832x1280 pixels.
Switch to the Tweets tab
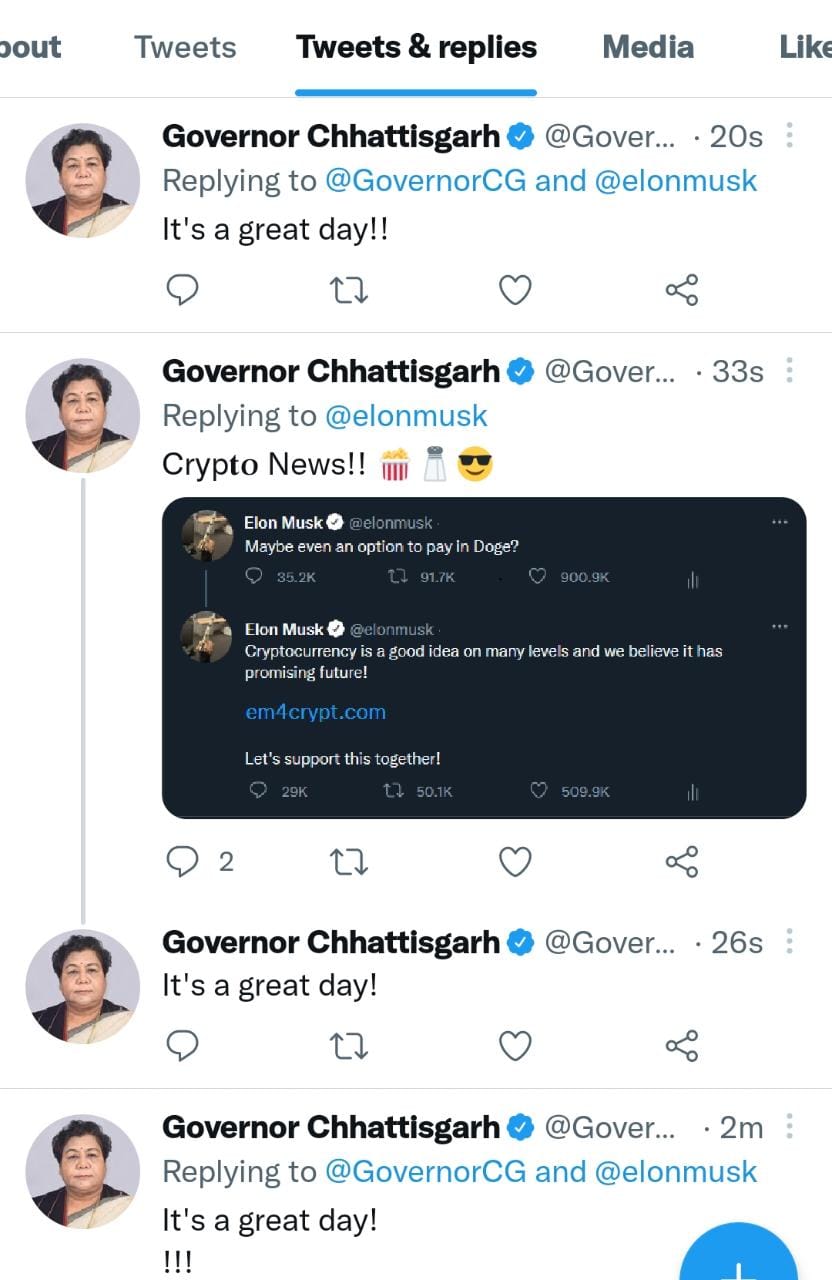tap(185, 47)
